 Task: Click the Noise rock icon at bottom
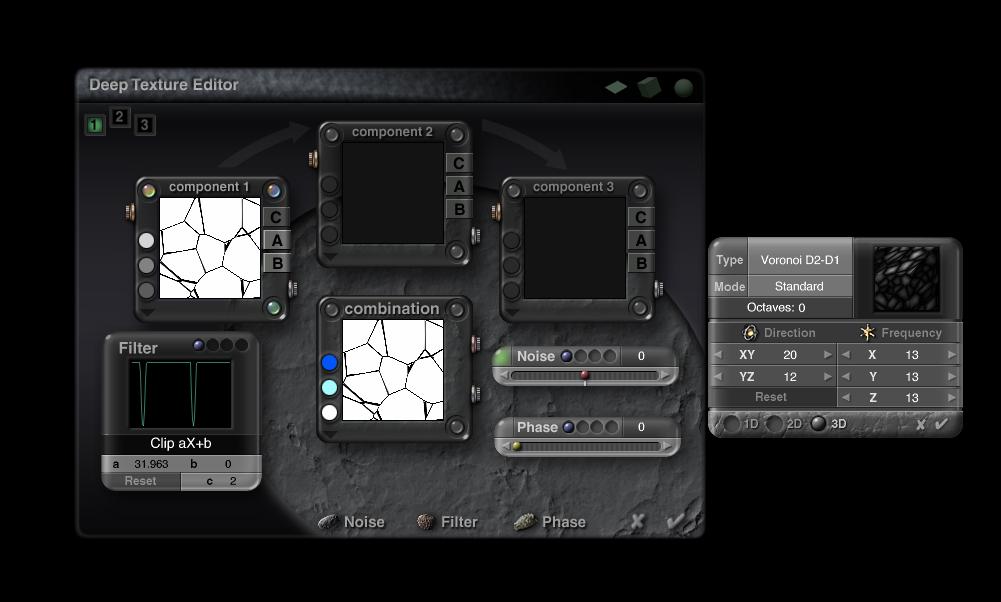(328, 522)
